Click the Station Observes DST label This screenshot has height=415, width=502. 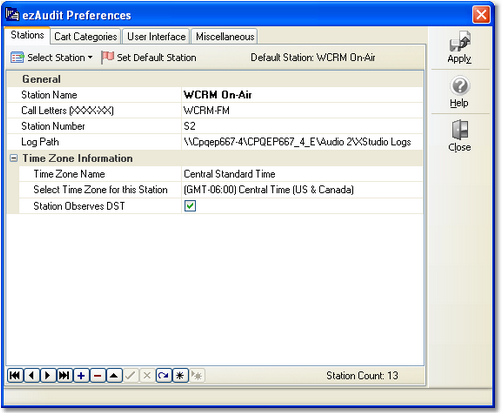pos(79,206)
